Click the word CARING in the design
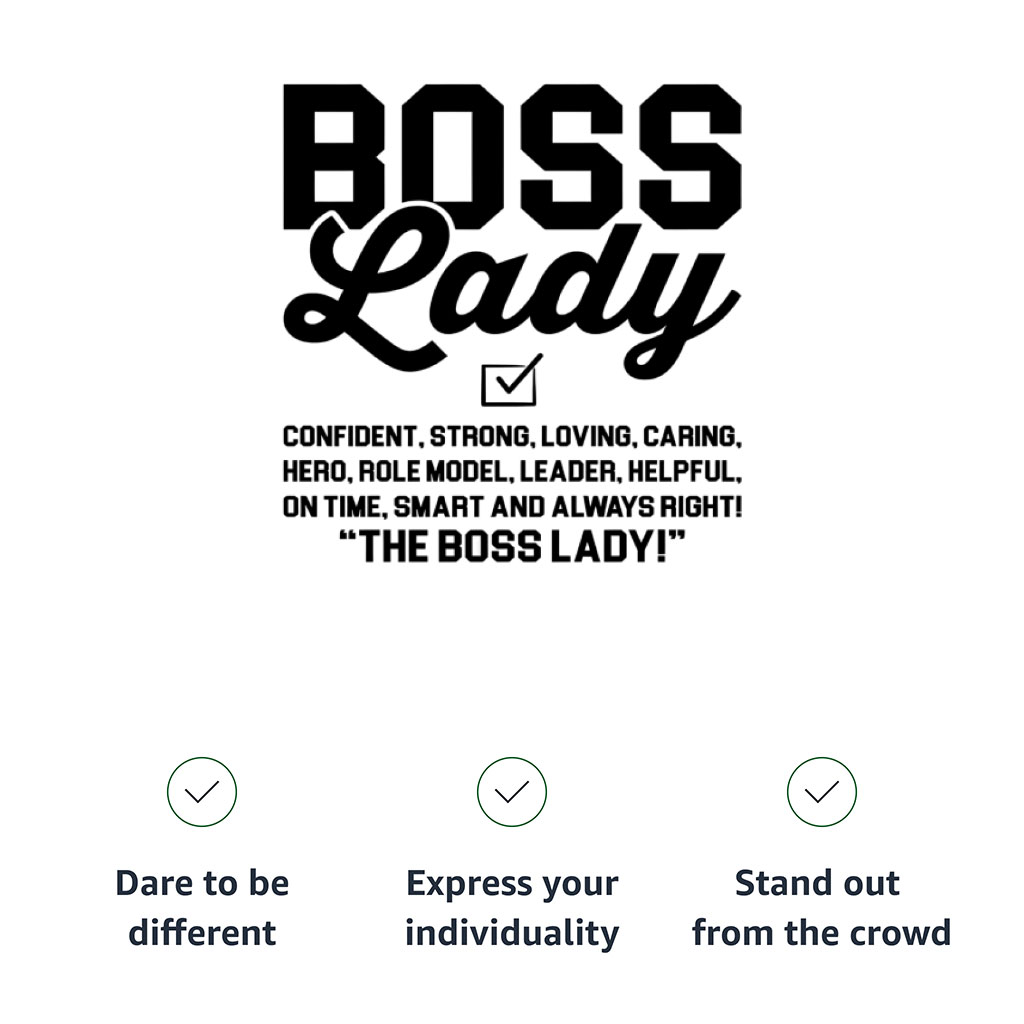The image size is (1024, 1024). 692,437
